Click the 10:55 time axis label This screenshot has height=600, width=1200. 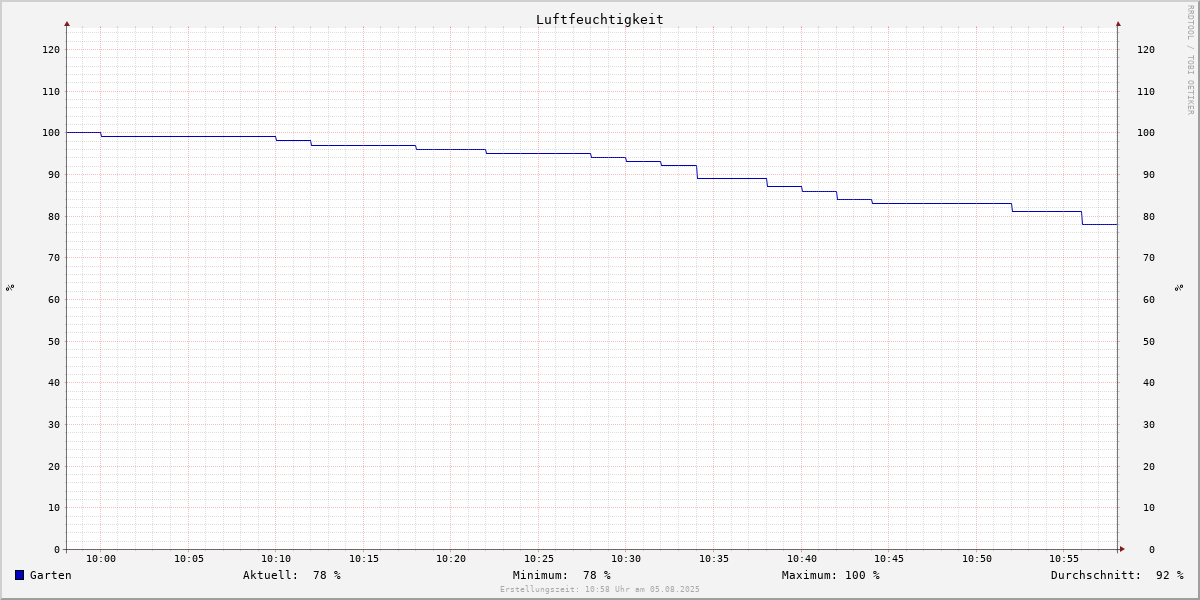[x=1064, y=559]
